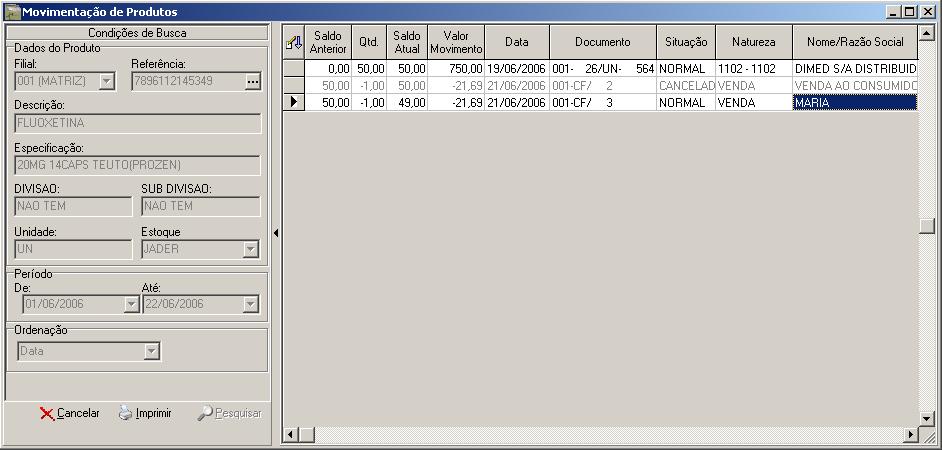The width and height of the screenshot is (942, 450).
Task: Minimize the Movimentação de Produtos window
Action: (893, 11)
